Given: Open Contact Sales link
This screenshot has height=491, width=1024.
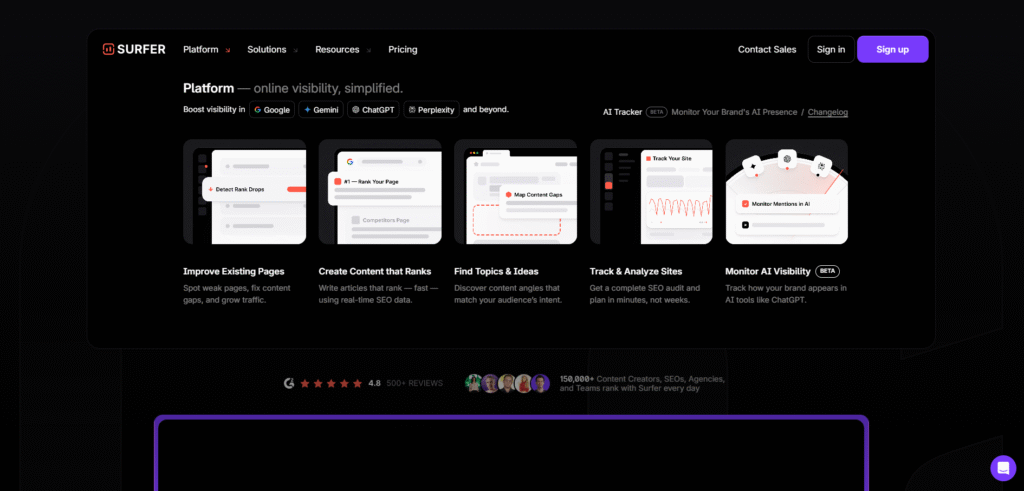Looking at the screenshot, I should 767,50.
